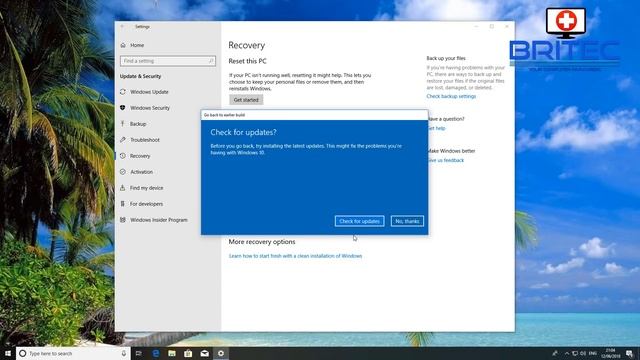Screen dimensions: 640x360
Task: Open the taskbar clock and date
Action: 611,353
